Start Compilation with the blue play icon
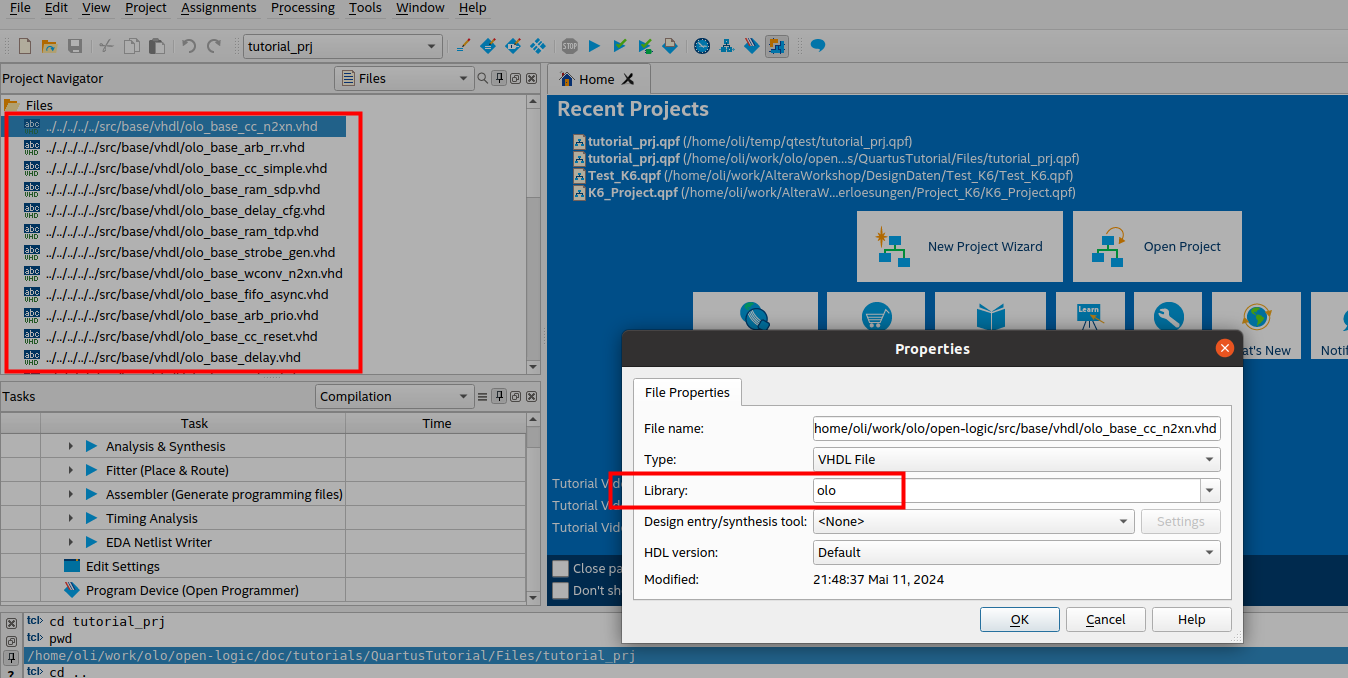Screen dimensions: 1348x678 594,46
